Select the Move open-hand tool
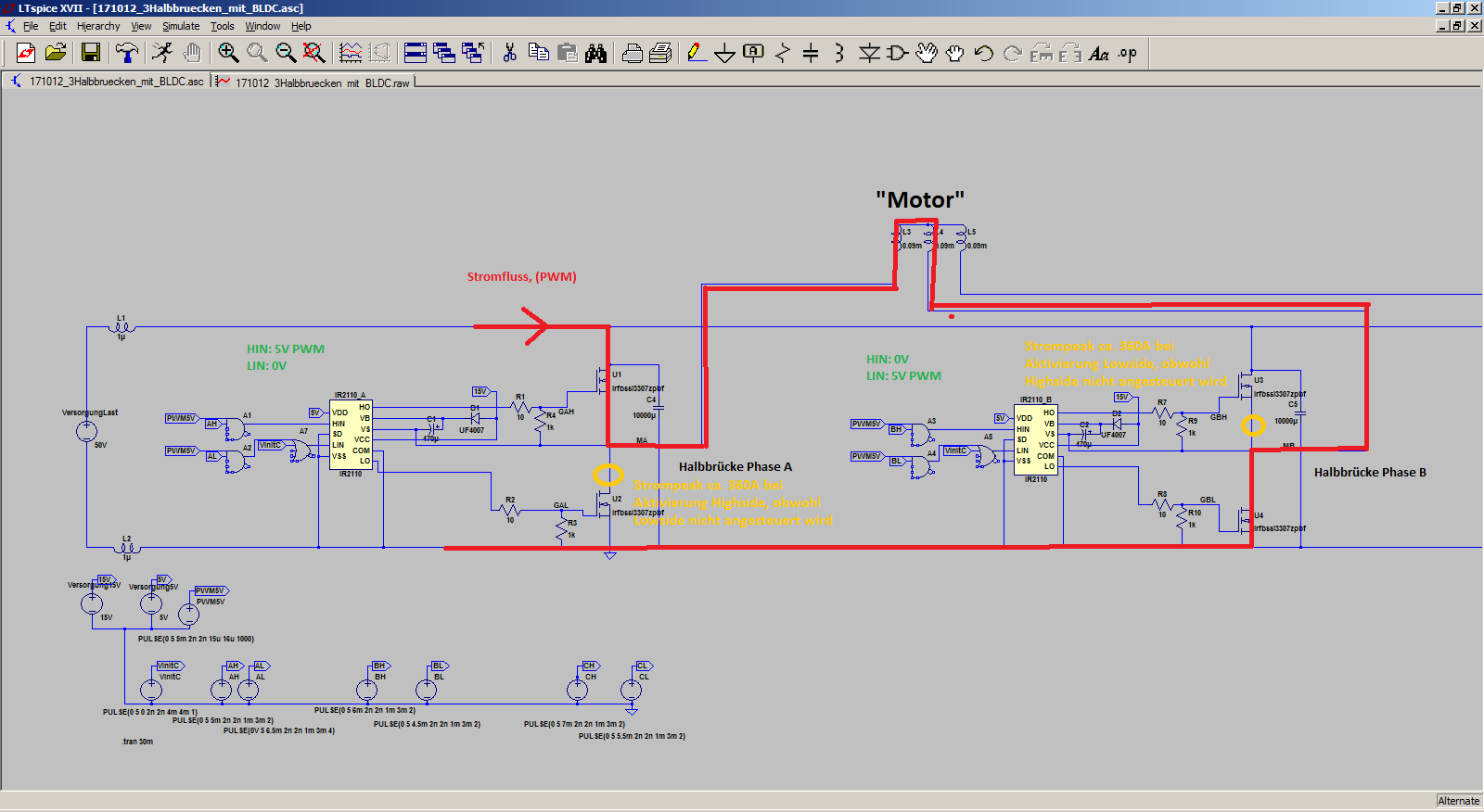Viewport: 1484px width, 812px height. 927,53
